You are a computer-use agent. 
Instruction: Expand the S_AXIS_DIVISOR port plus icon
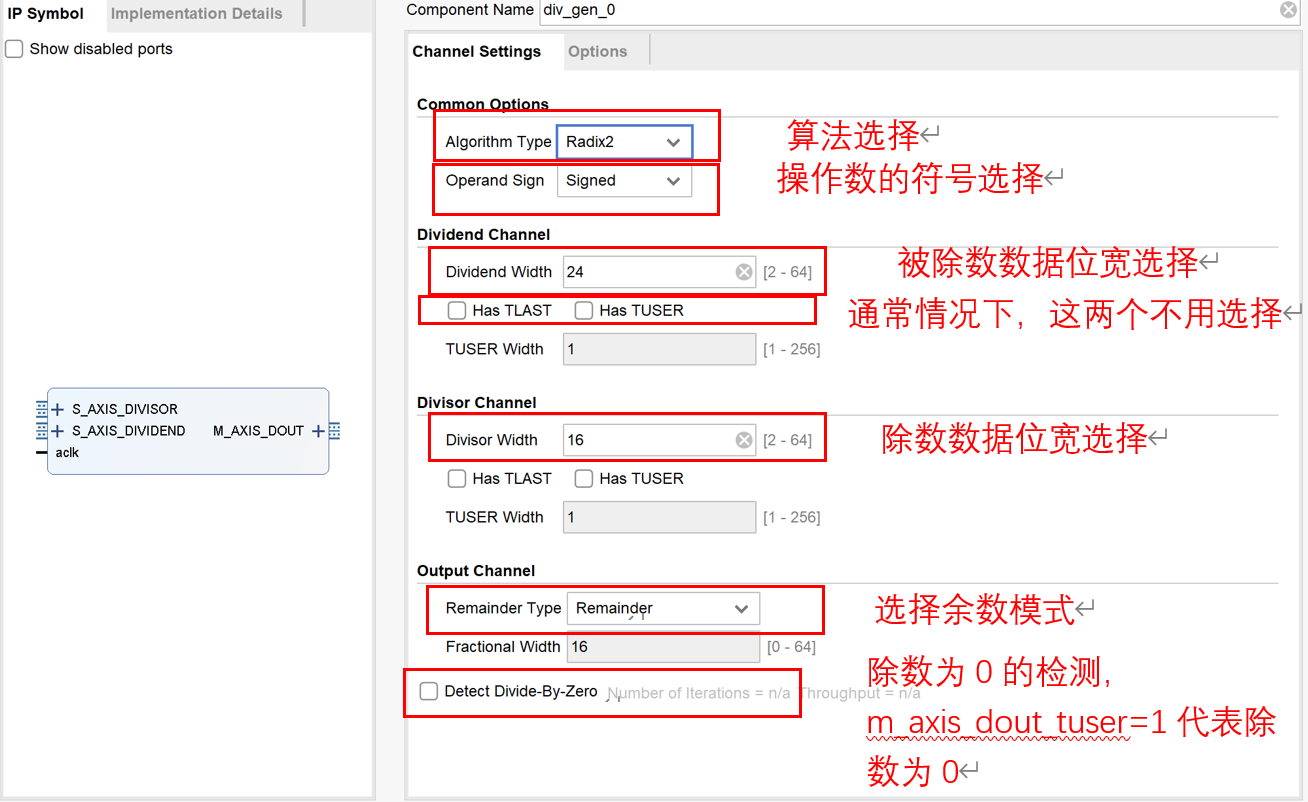[x=58, y=409]
